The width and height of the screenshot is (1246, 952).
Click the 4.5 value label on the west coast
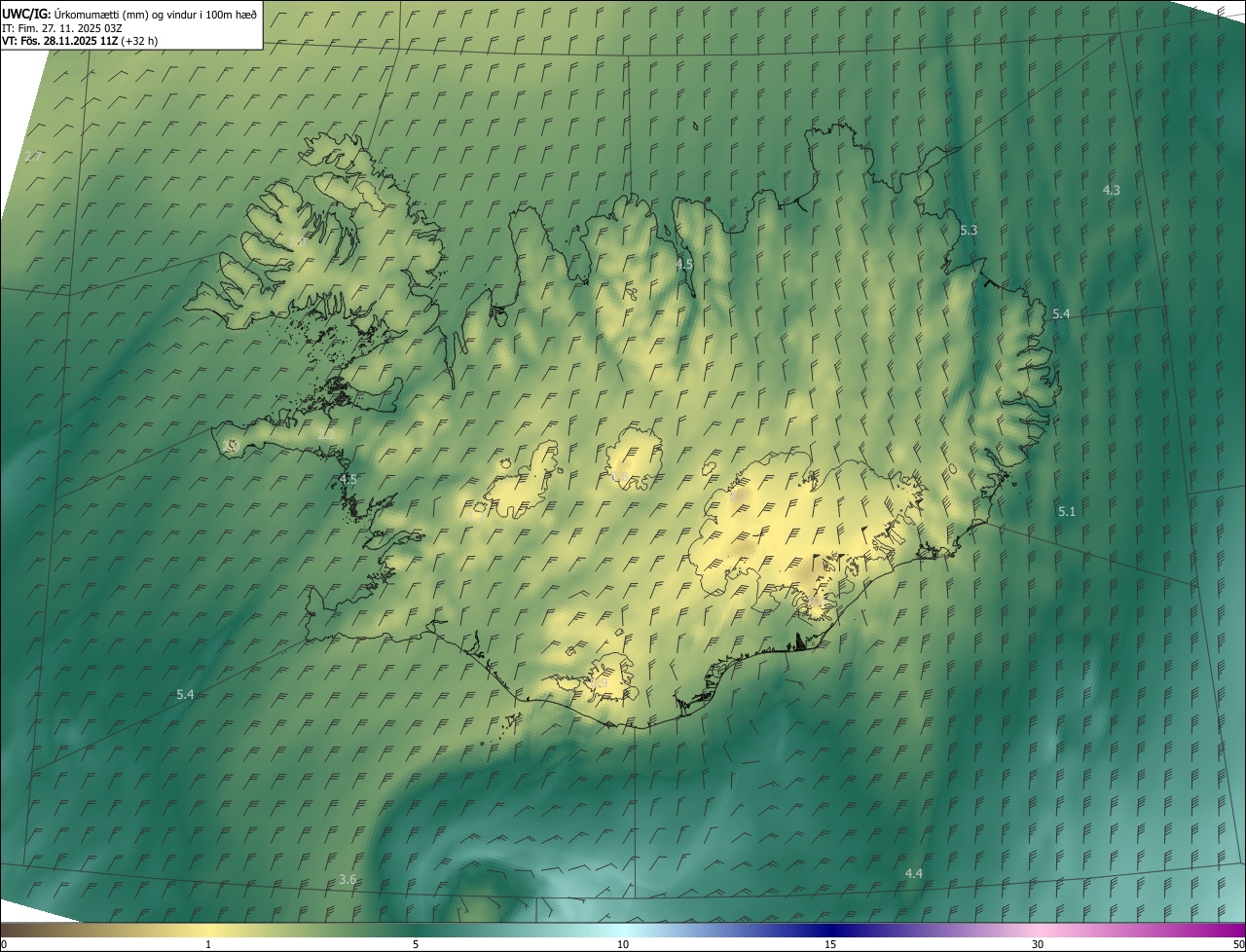coord(348,479)
